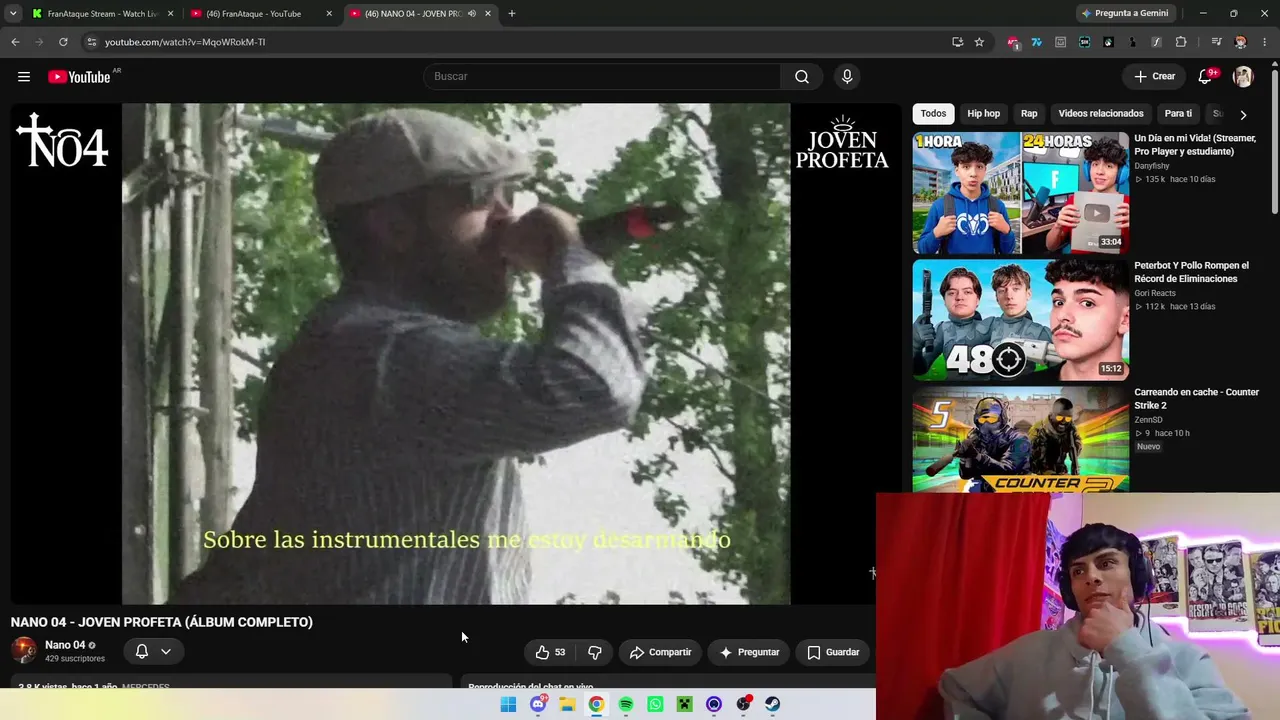Click the Crear button

1155,77
